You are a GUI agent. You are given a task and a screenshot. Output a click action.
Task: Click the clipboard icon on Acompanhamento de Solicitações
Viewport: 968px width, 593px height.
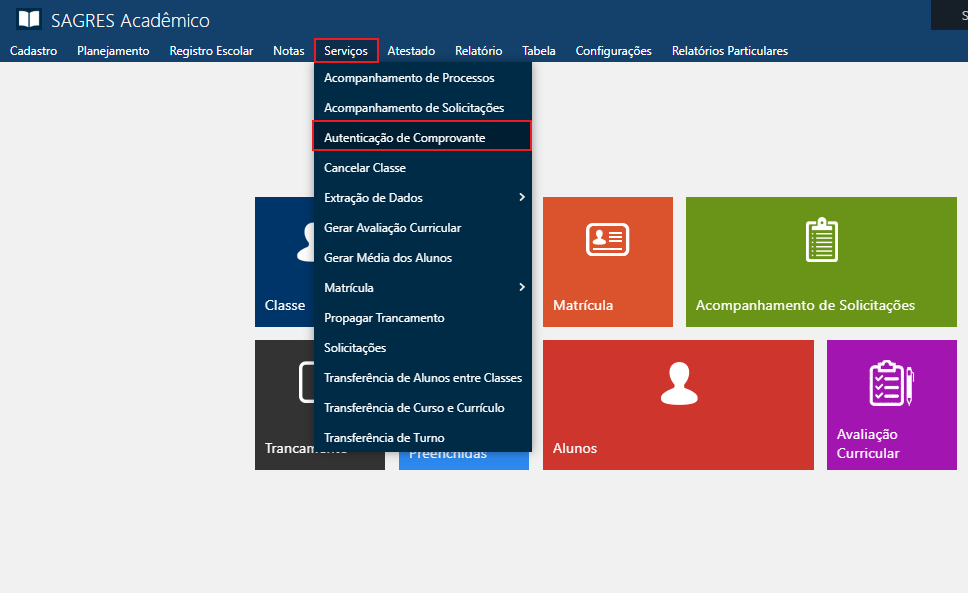[821, 240]
